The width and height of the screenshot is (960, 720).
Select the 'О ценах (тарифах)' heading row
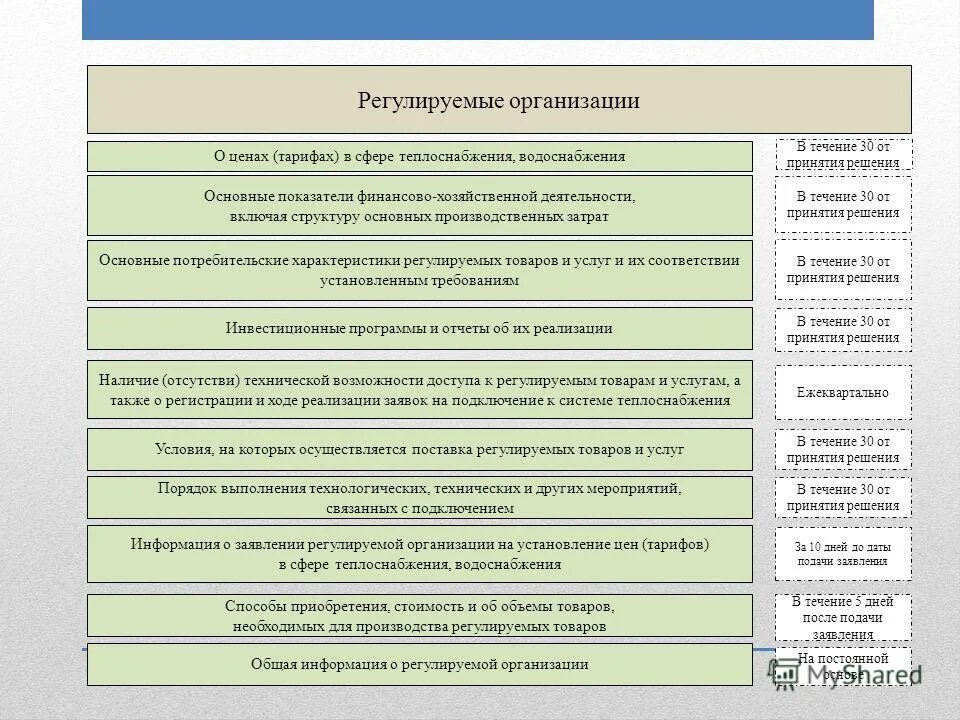pos(420,154)
